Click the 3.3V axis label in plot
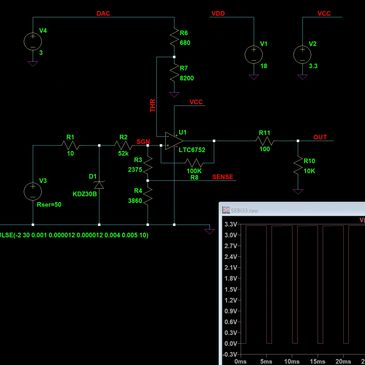365x365 pixels. click(230, 224)
